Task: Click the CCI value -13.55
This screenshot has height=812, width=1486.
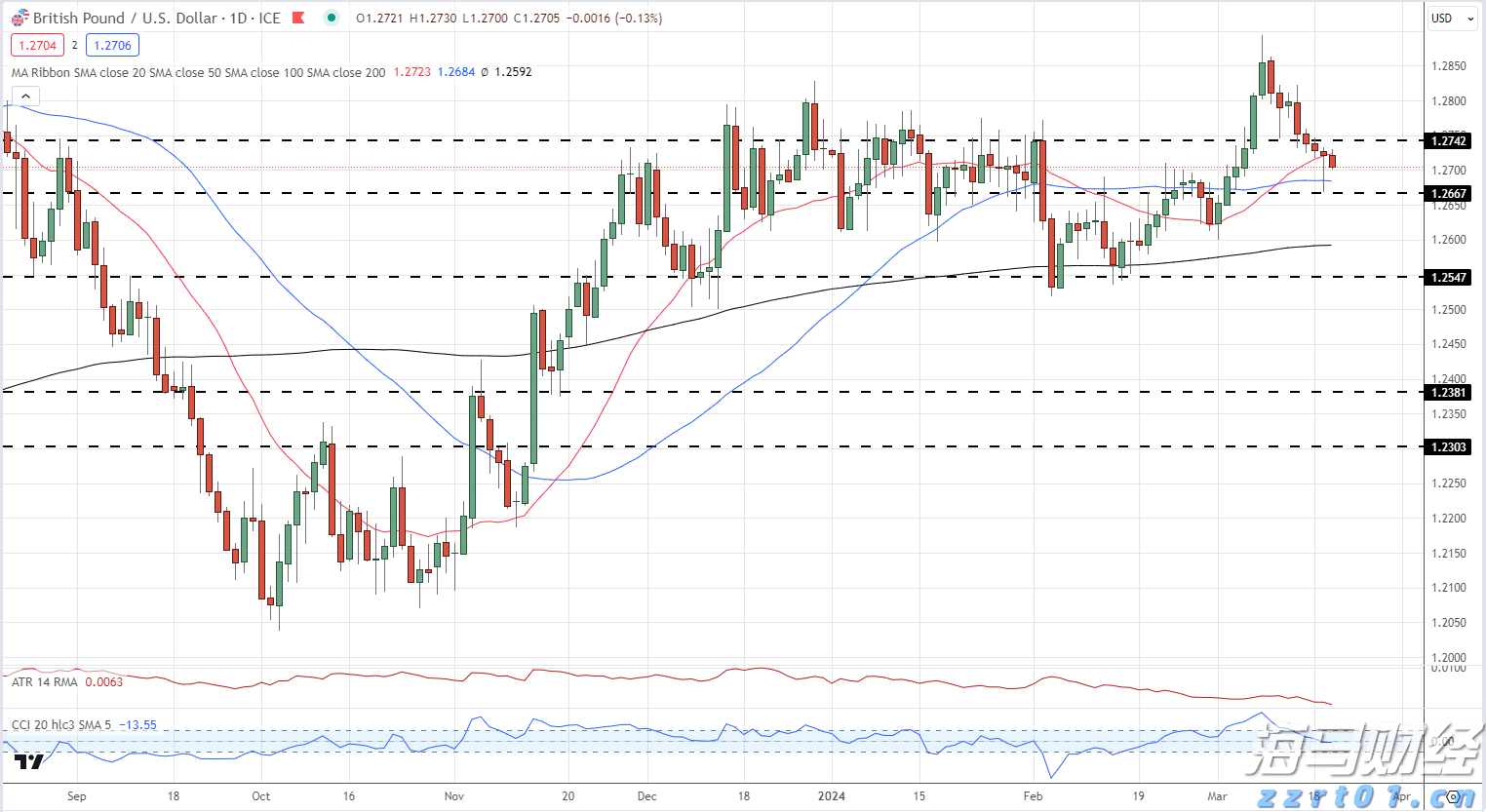Action: click(x=137, y=724)
